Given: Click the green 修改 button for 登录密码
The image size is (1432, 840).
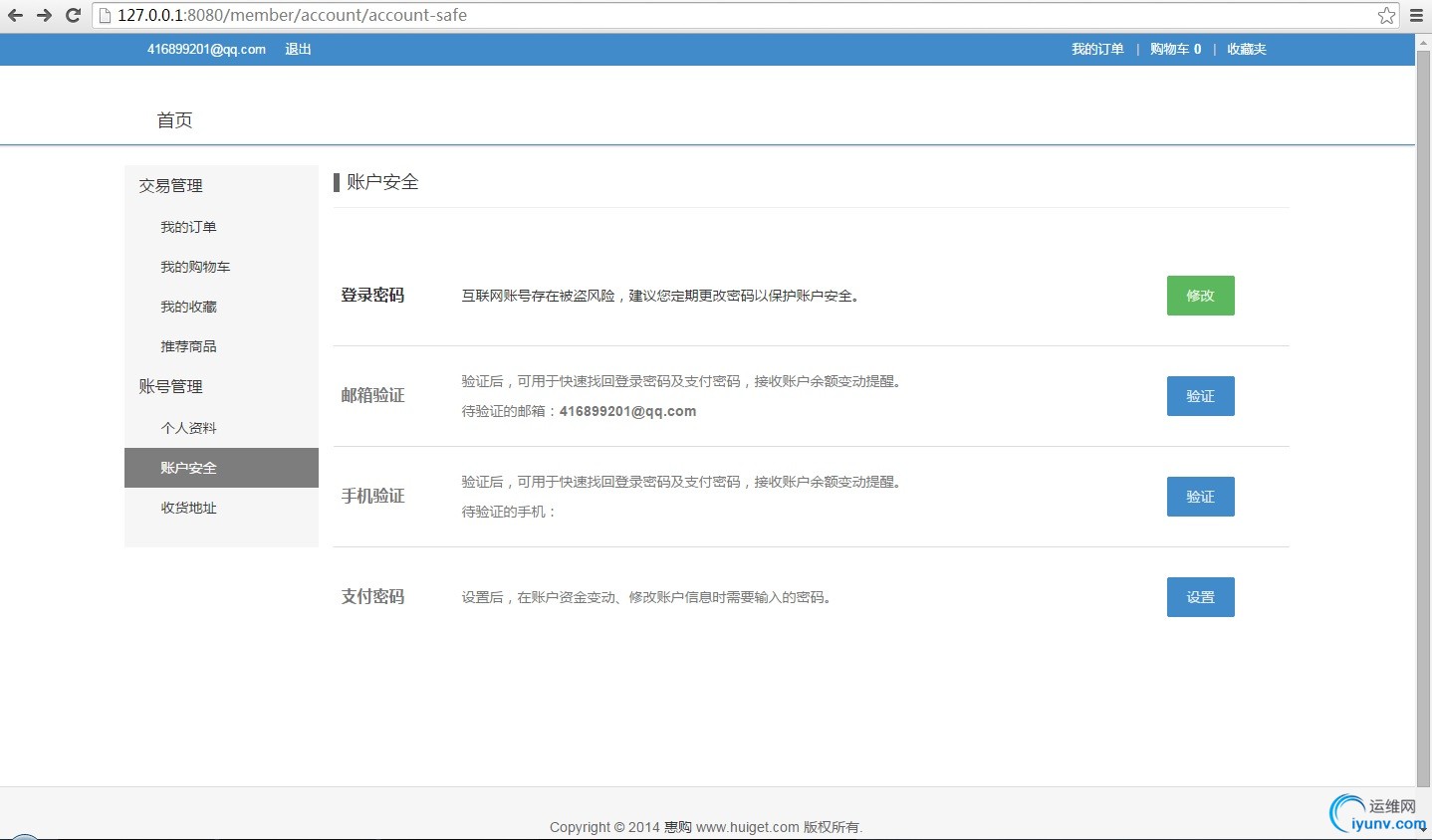Looking at the screenshot, I should tap(1200, 296).
